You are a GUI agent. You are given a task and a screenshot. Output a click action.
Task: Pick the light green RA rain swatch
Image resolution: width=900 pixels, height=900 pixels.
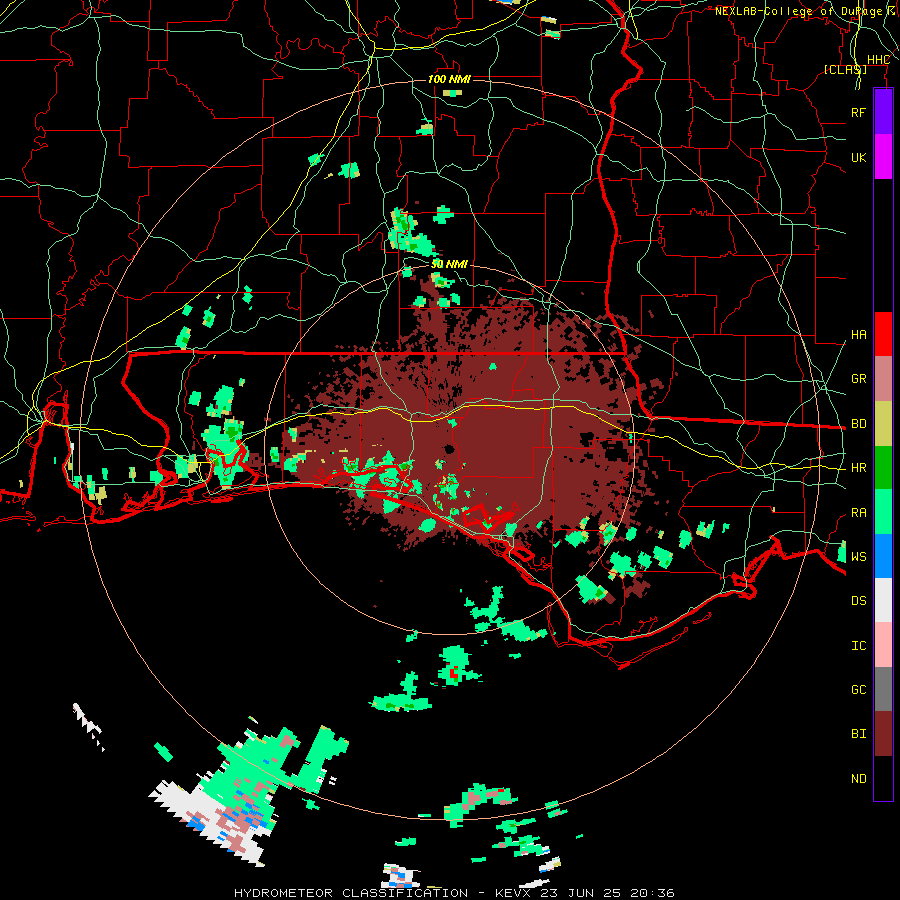coord(883,512)
